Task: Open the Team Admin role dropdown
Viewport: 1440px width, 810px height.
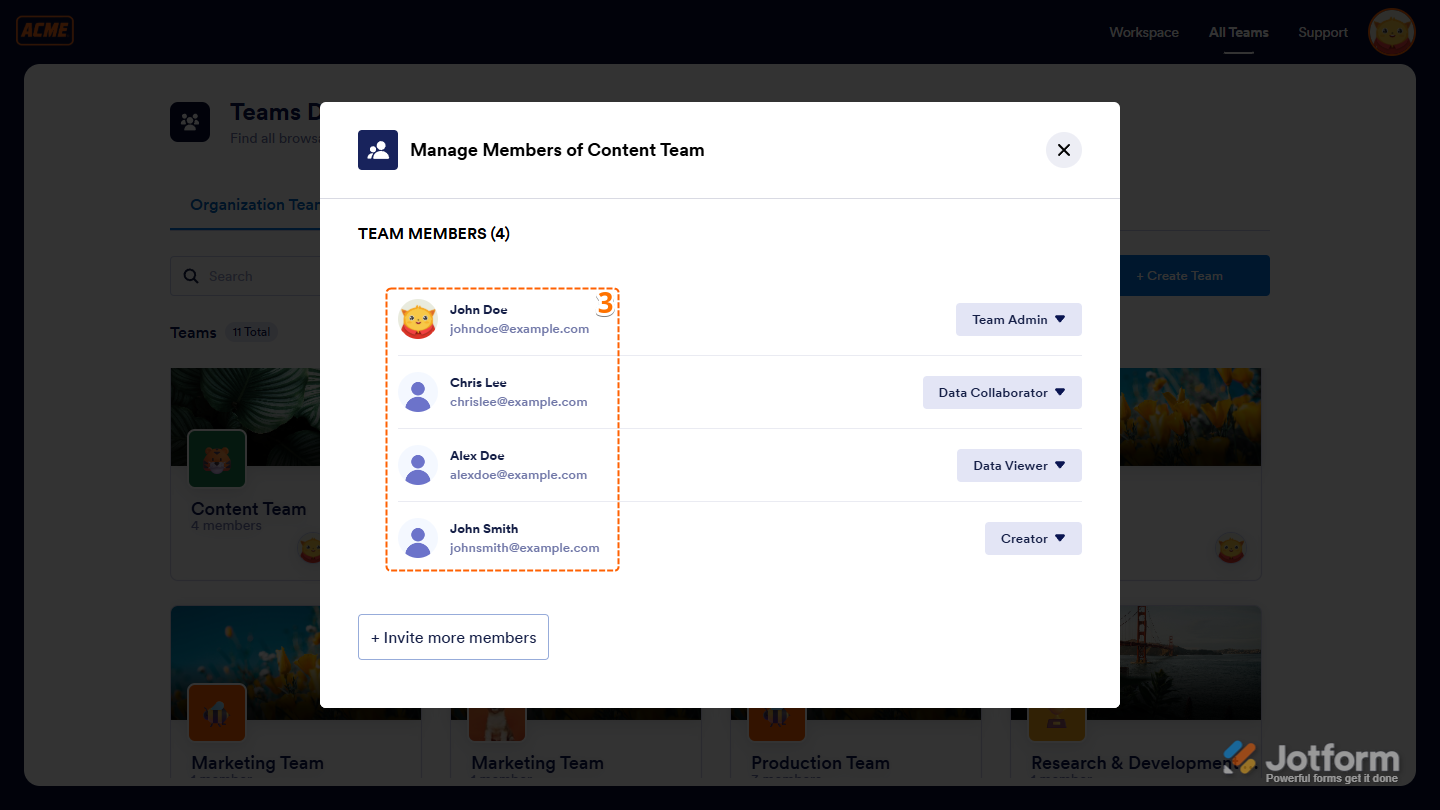Action: click(1018, 319)
